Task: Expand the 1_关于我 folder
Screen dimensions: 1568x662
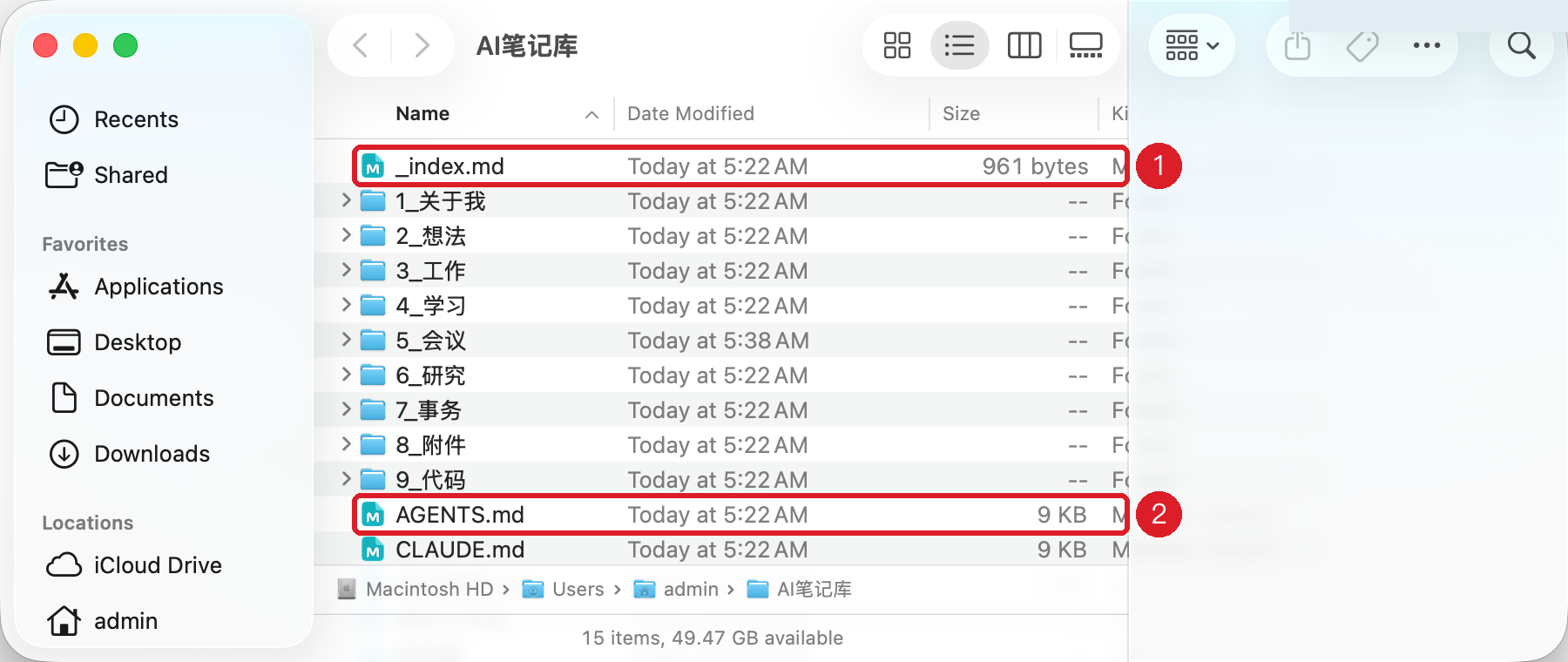Action: [346, 200]
